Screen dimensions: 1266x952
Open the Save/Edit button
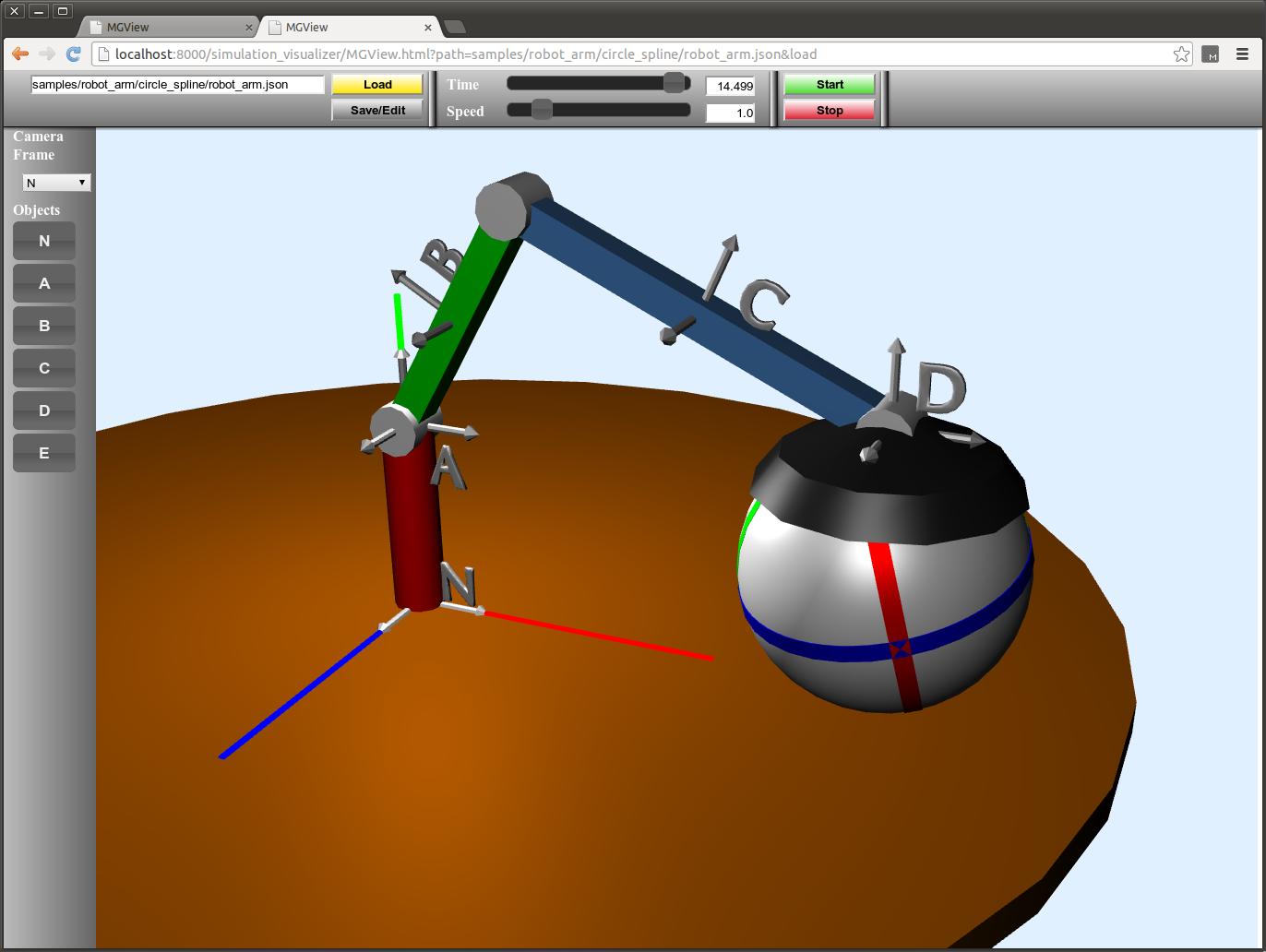377,110
